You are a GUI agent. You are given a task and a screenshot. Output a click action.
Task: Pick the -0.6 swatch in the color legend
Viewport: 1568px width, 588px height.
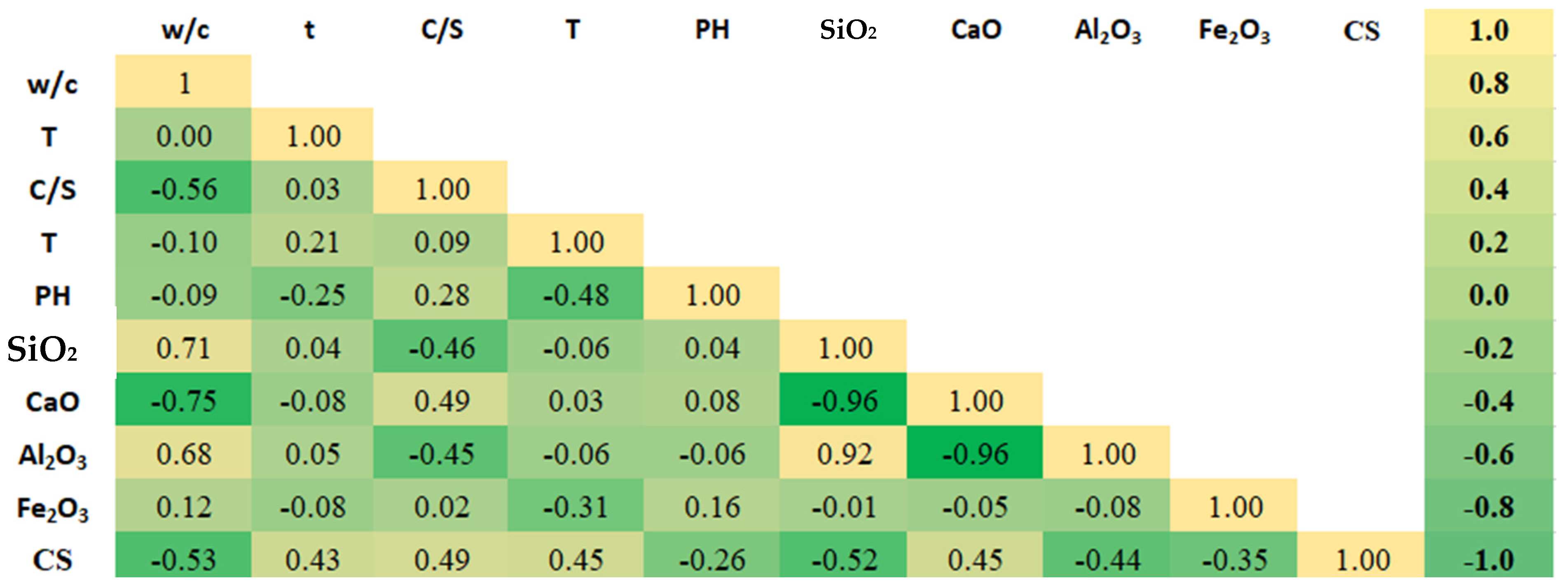pos(1488,454)
